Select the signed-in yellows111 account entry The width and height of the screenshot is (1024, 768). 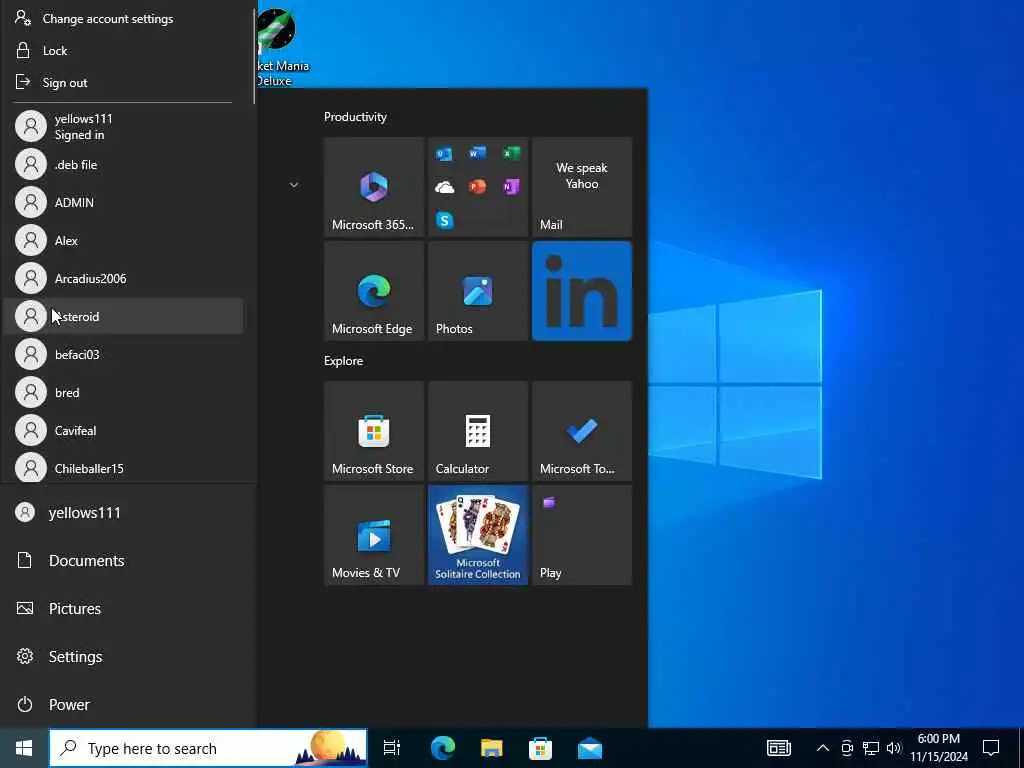click(x=123, y=127)
